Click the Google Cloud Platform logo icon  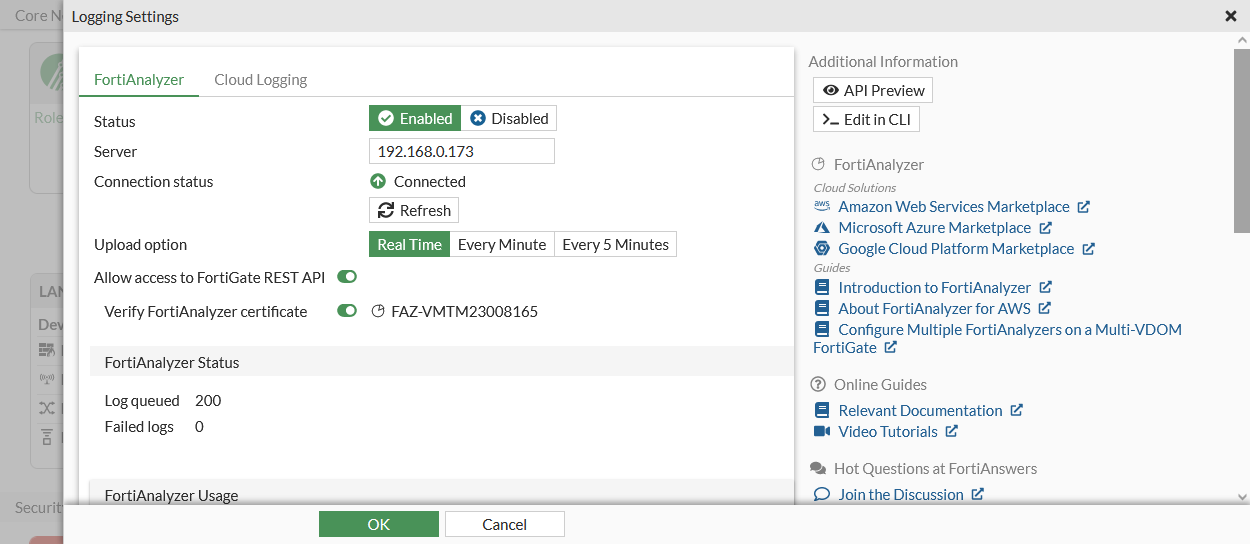pos(822,248)
